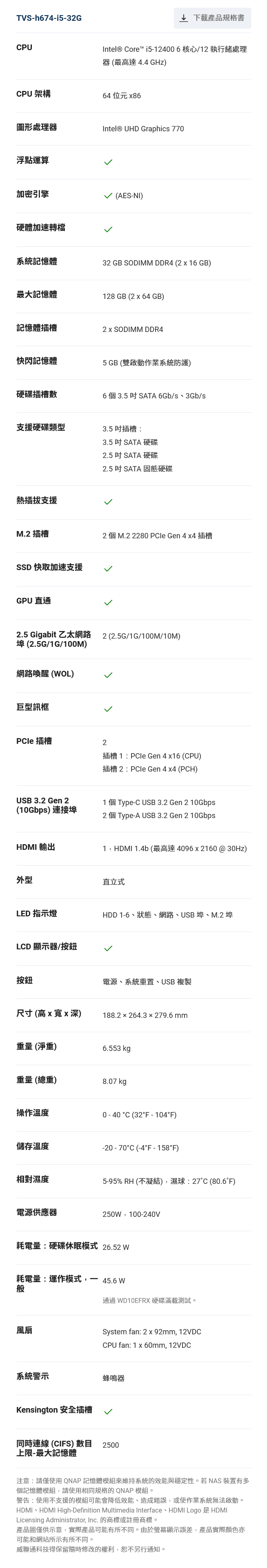Click the 硬體加速轉檔 checkmark
Screen dimensions: 267x1568
point(108,230)
